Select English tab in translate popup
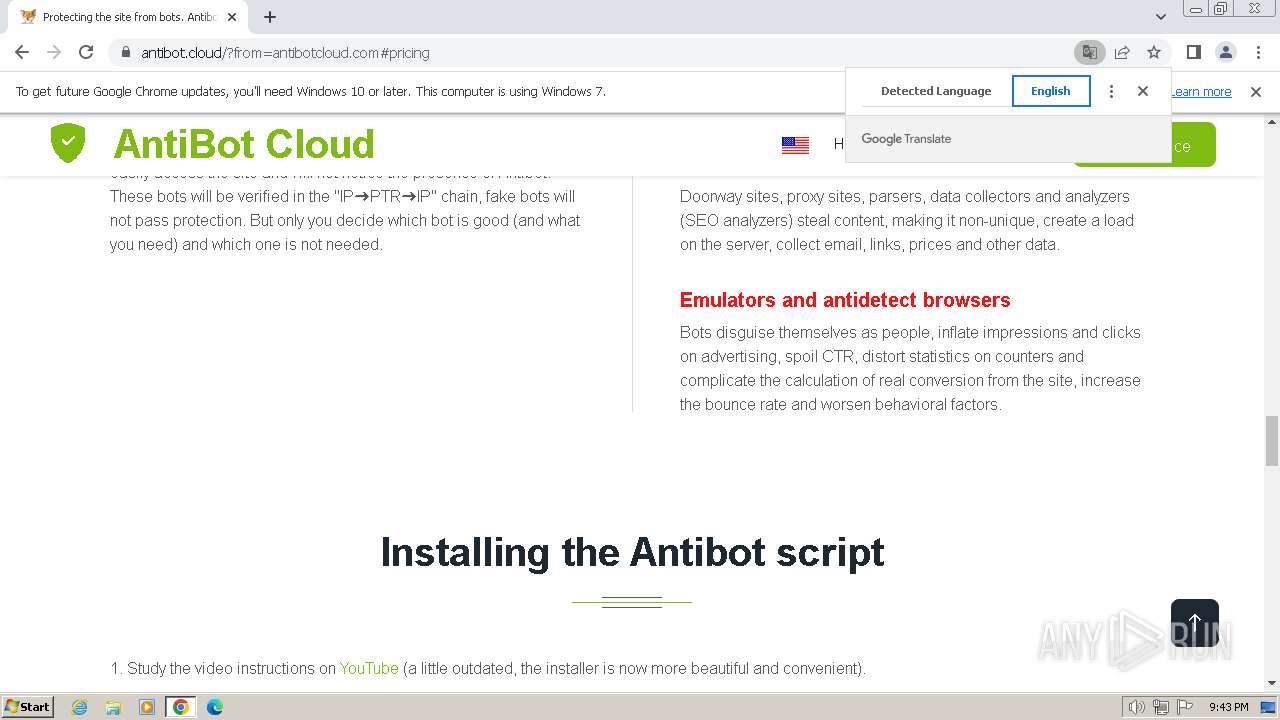Image resolution: width=1280 pixels, height=720 pixels. point(1051,91)
